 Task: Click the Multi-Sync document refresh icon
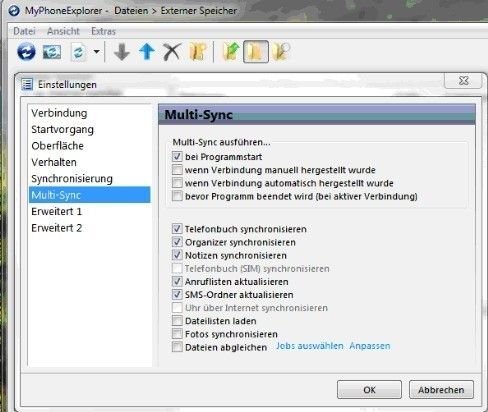(x=78, y=52)
